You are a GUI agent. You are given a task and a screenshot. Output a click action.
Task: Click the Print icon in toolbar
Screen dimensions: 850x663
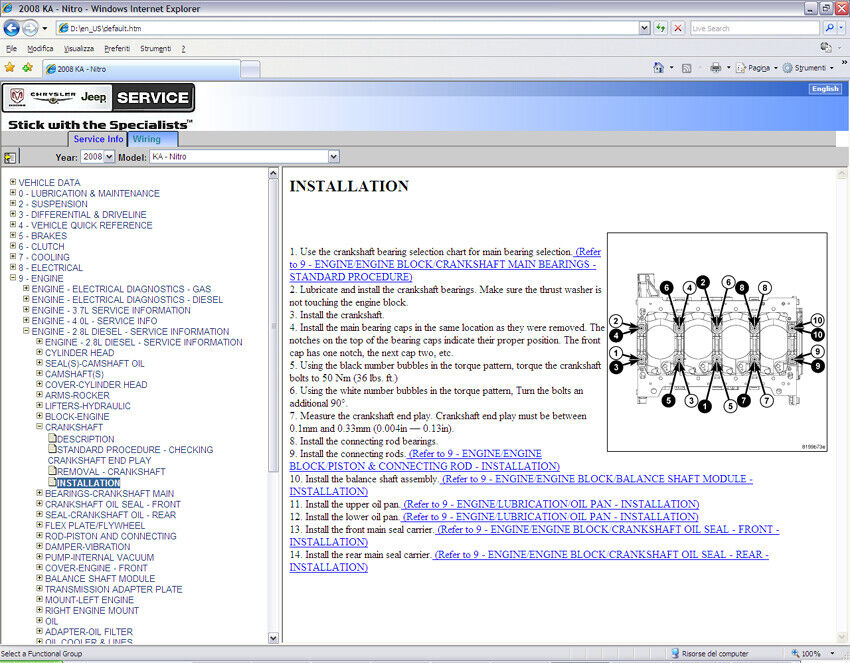click(x=715, y=68)
